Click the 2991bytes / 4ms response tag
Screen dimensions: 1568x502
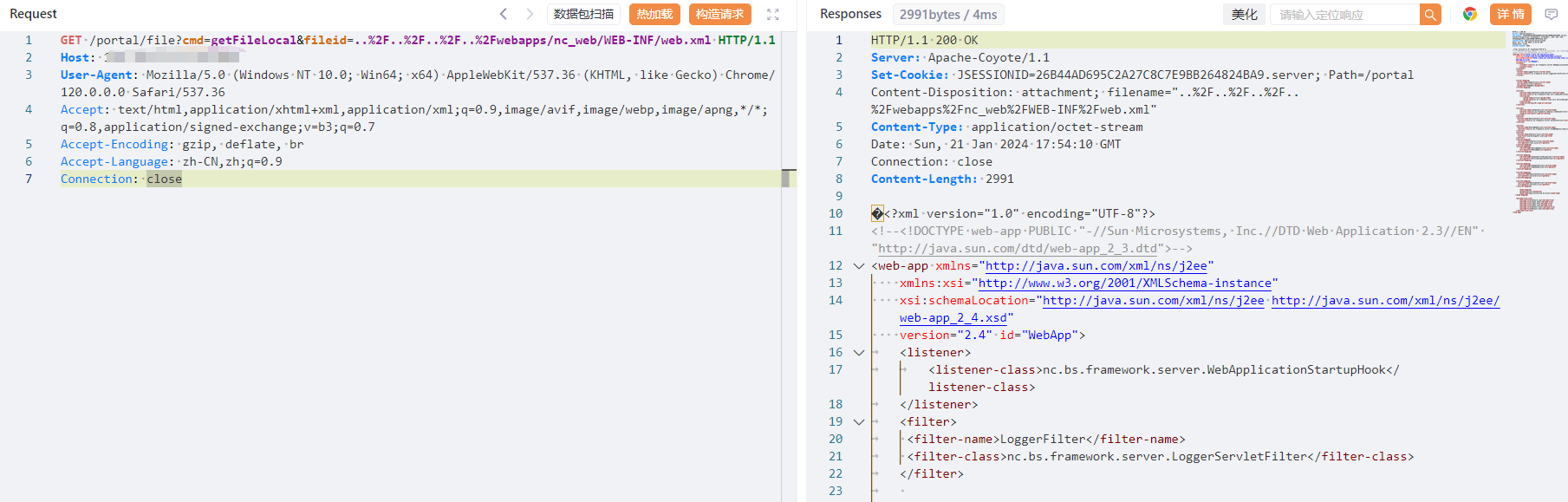[x=947, y=15]
